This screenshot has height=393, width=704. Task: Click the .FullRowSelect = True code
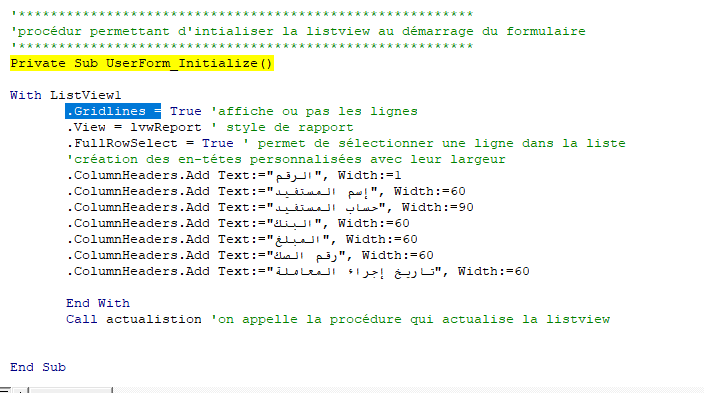pos(150,143)
